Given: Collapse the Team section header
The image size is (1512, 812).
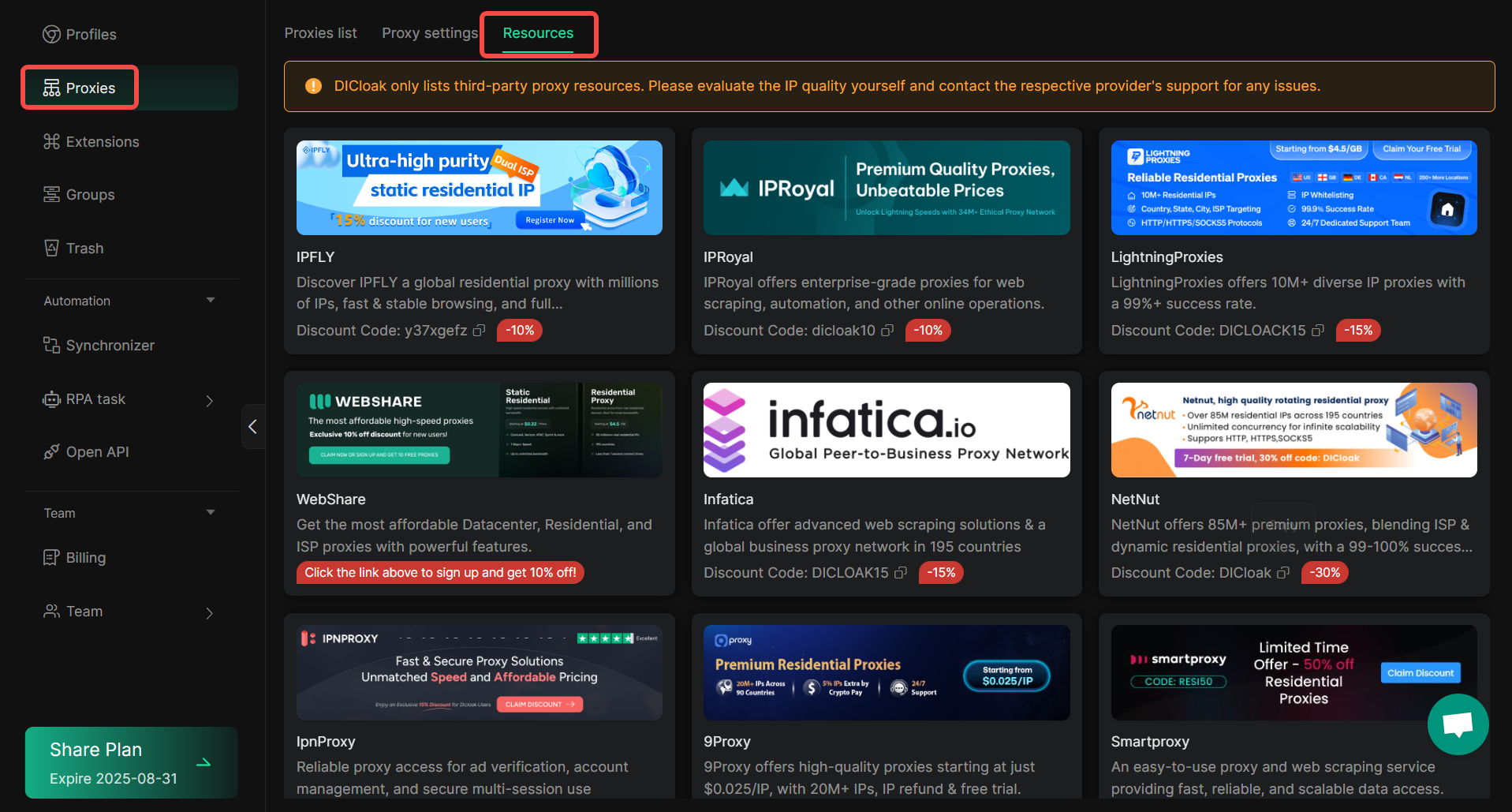Looking at the screenshot, I should click(211, 513).
